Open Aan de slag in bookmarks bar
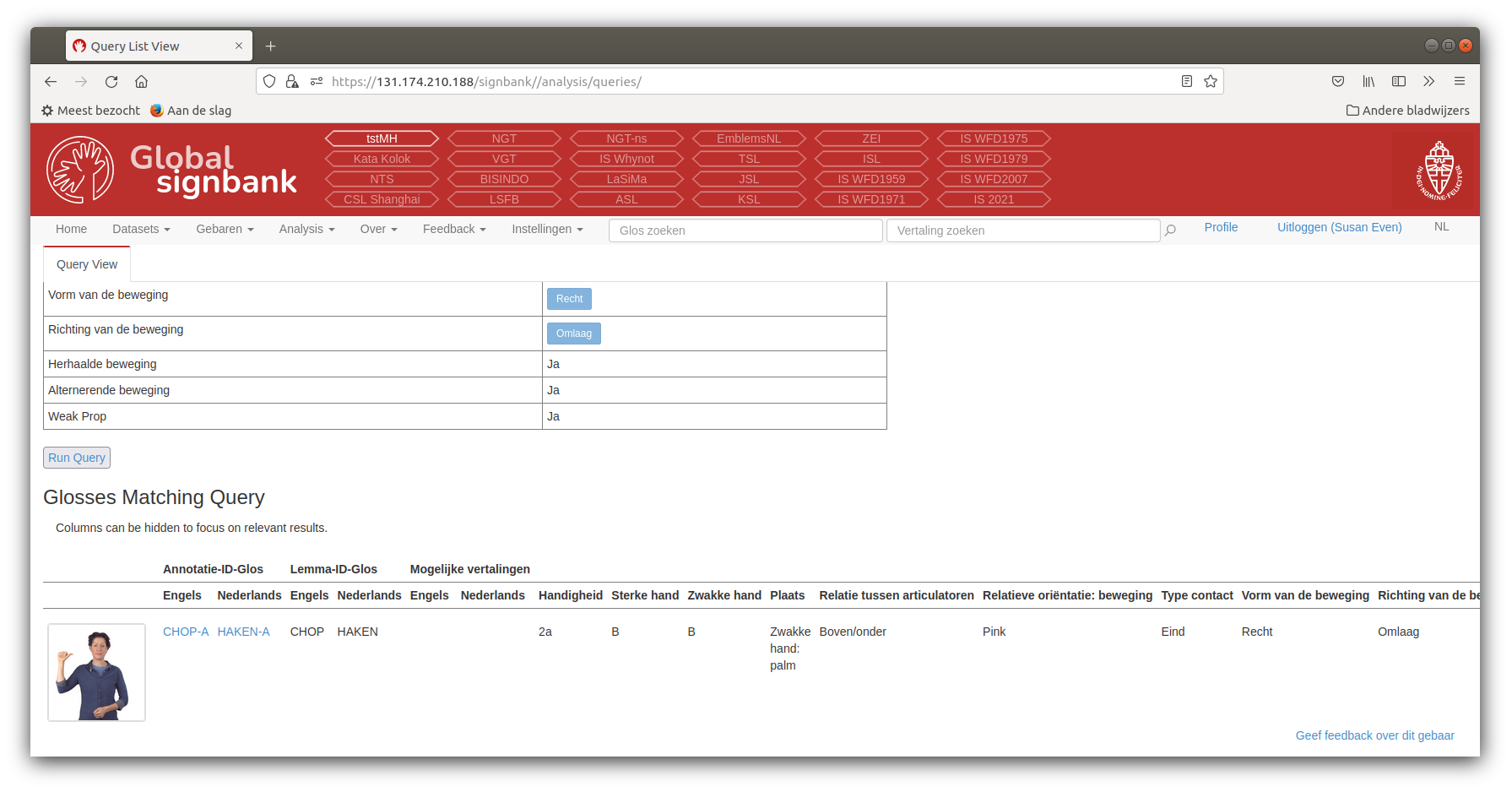 [191, 110]
